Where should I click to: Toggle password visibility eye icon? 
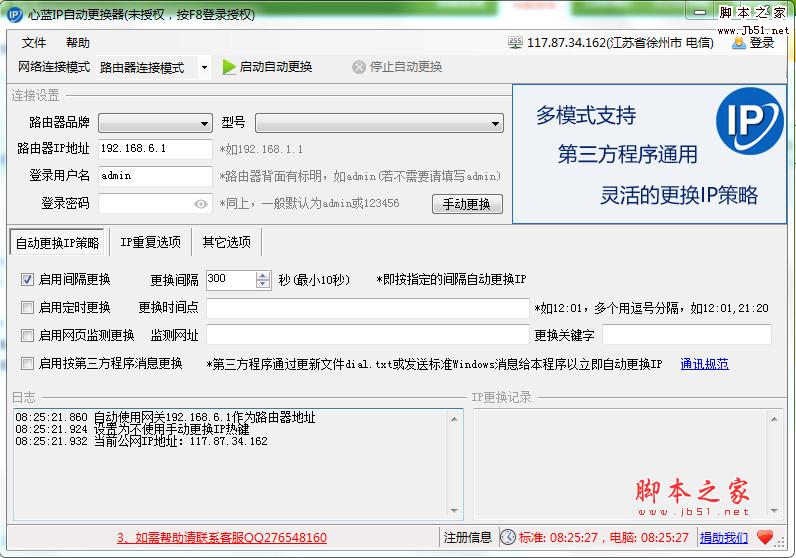click(x=201, y=204)
